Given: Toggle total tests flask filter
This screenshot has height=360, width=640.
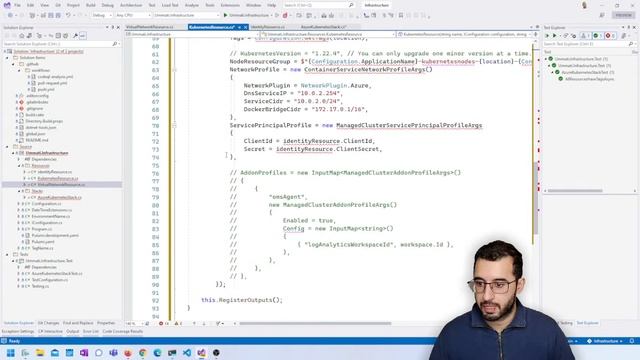Looking at the screenshot, I should (585, 36).
